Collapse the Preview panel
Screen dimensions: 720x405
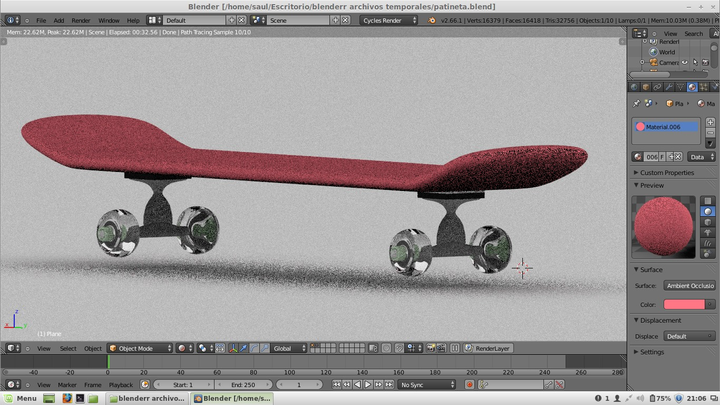pos(652,185)
